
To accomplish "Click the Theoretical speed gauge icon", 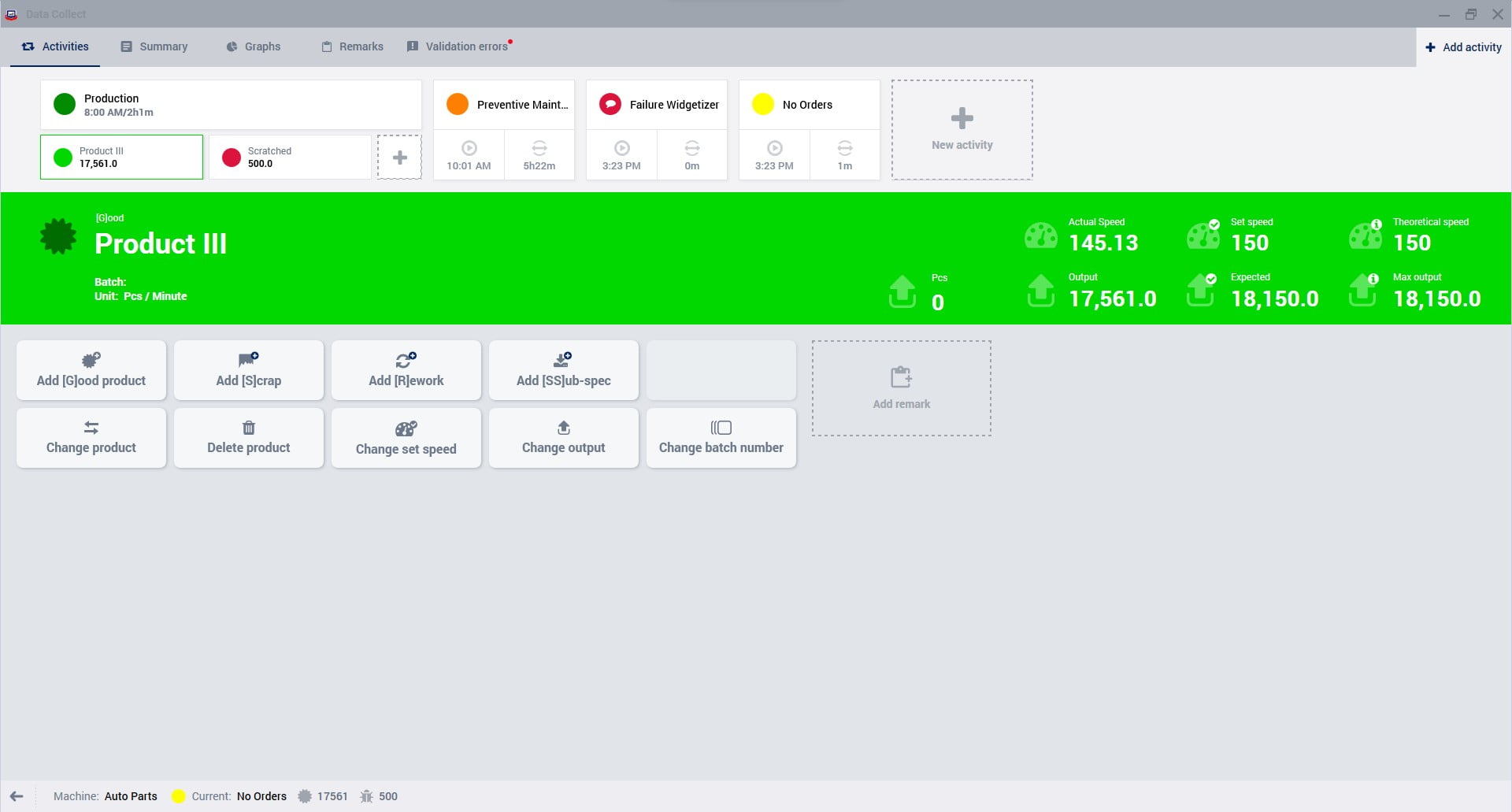I will [x=1365, y=235].
